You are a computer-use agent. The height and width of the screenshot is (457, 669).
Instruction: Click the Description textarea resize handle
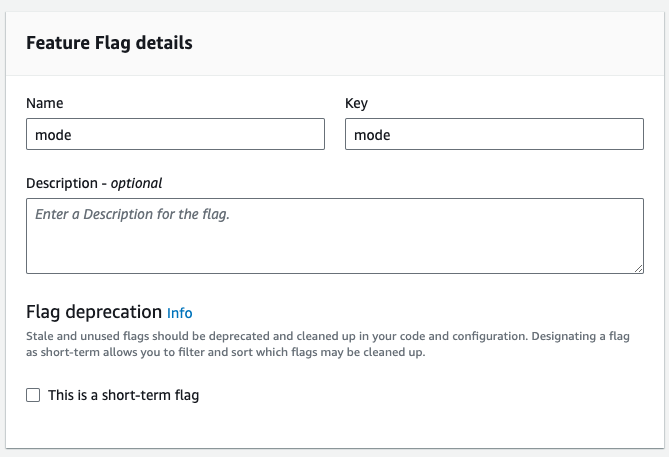pos(638,268)
